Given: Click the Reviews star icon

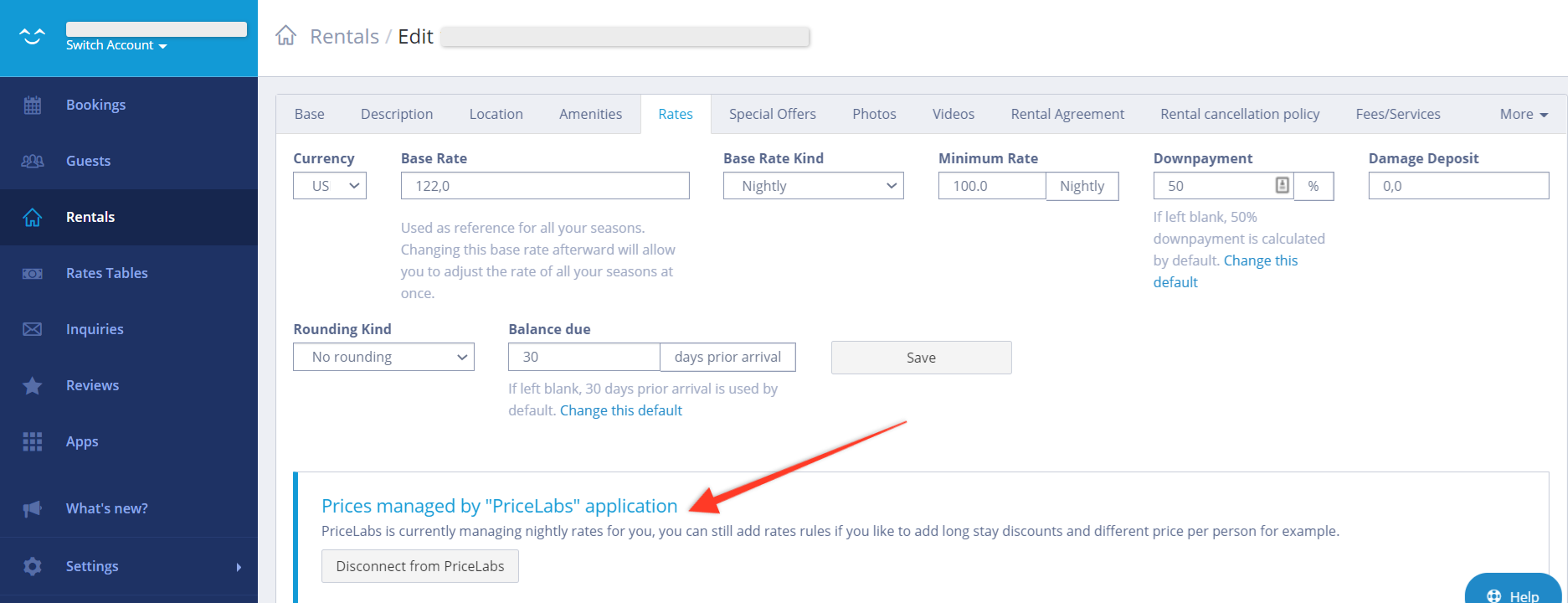Looking at the screenshot, I should click(x=33, y=385).
